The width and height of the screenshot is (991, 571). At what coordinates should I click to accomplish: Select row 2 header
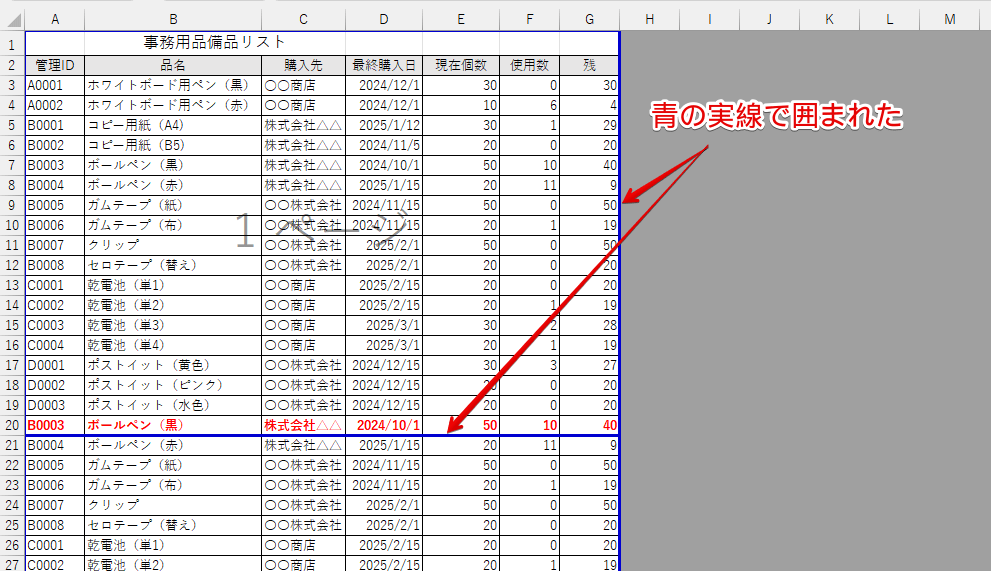(x=12, y=65)
